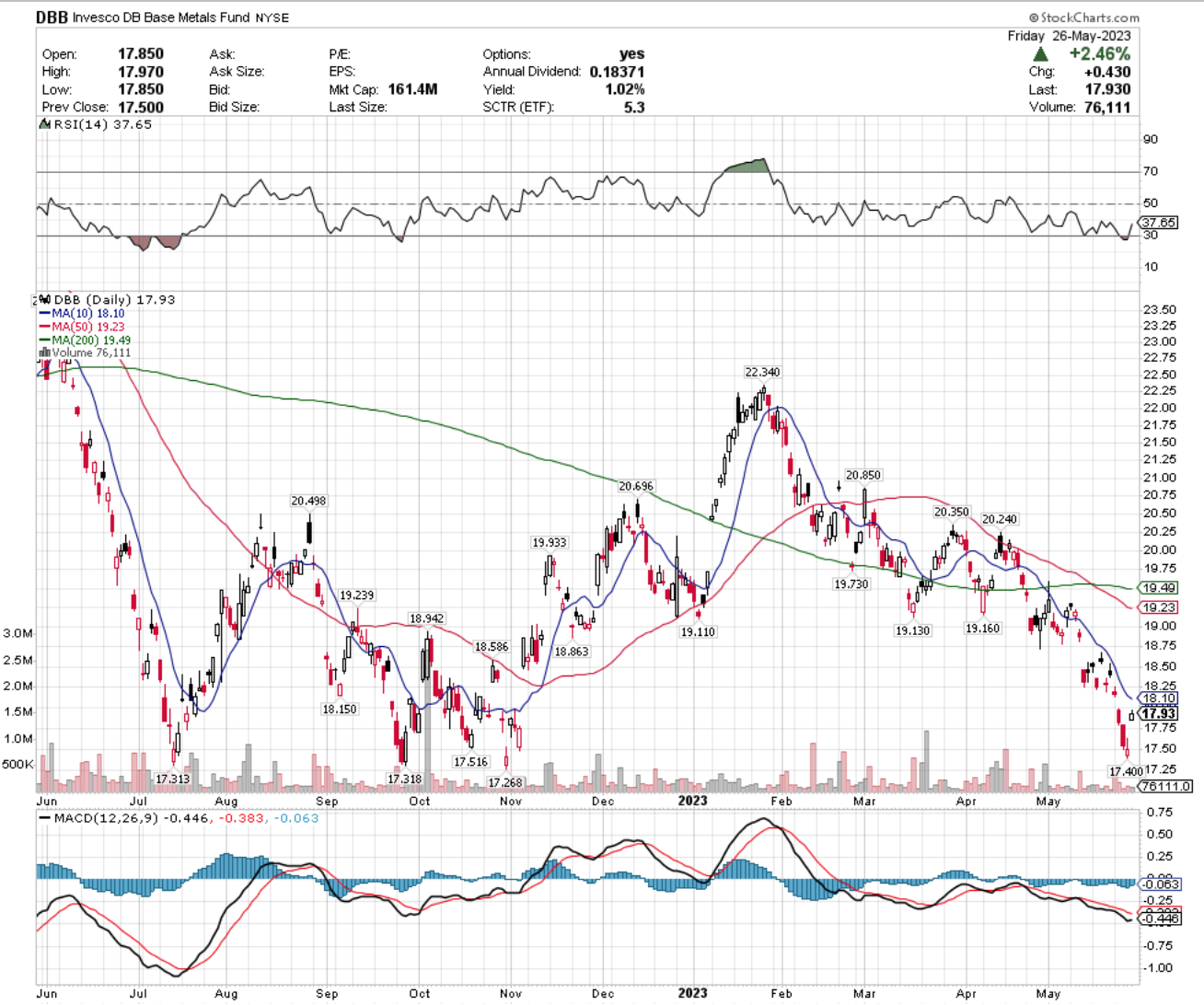Click the 17.93 last price axis tag
1204x1005 pixels.
(x=1159, y=714)
